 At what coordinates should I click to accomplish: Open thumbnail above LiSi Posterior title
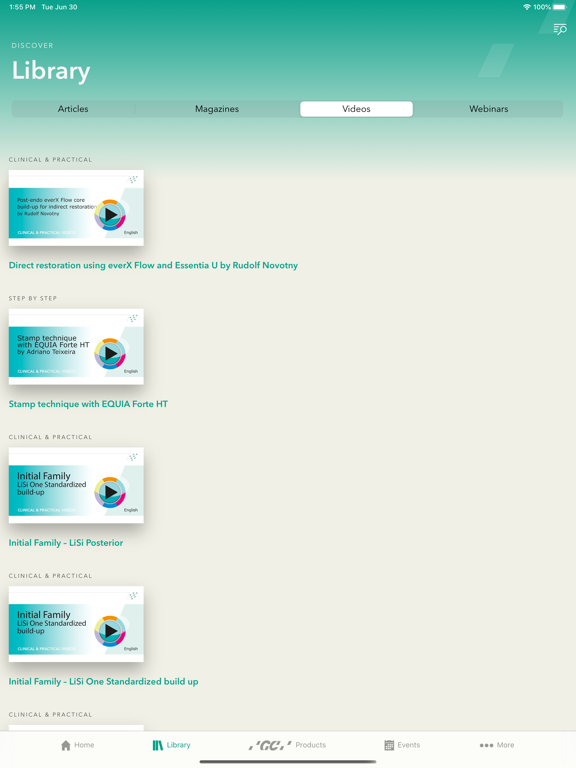(76, 485)
